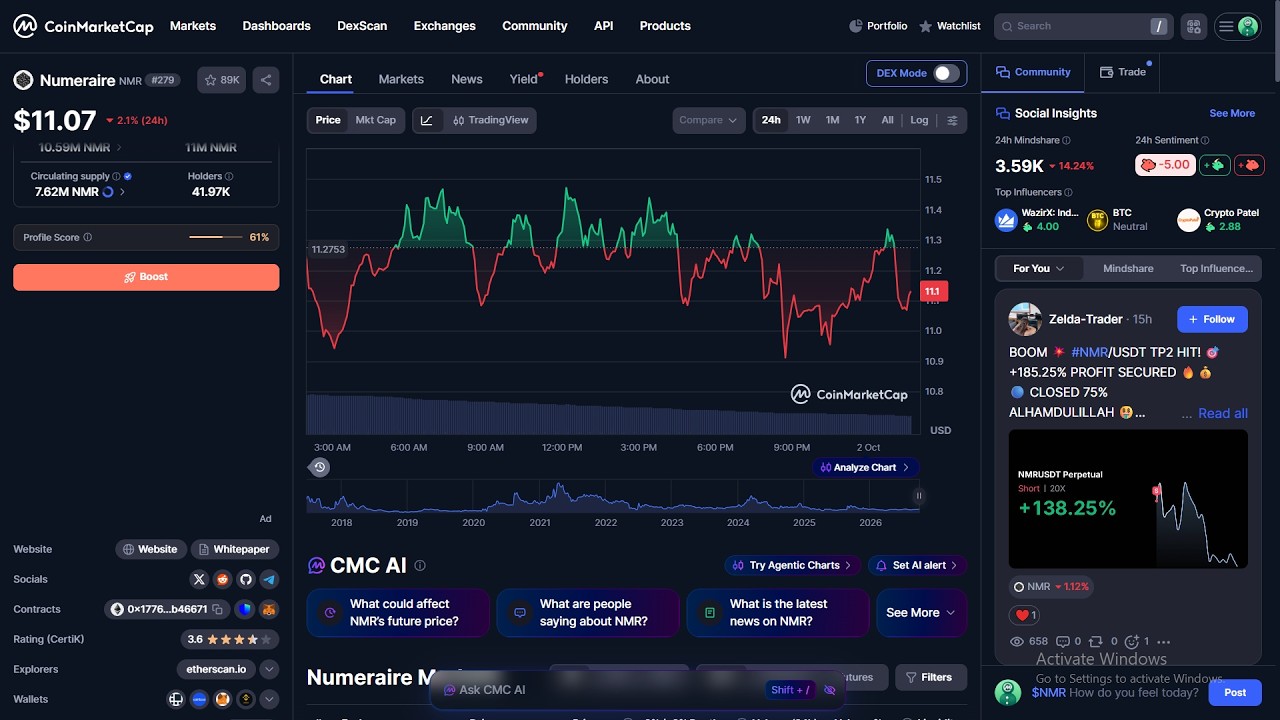
Task: Click the Analyze Chart button
Action: [865, 467]
